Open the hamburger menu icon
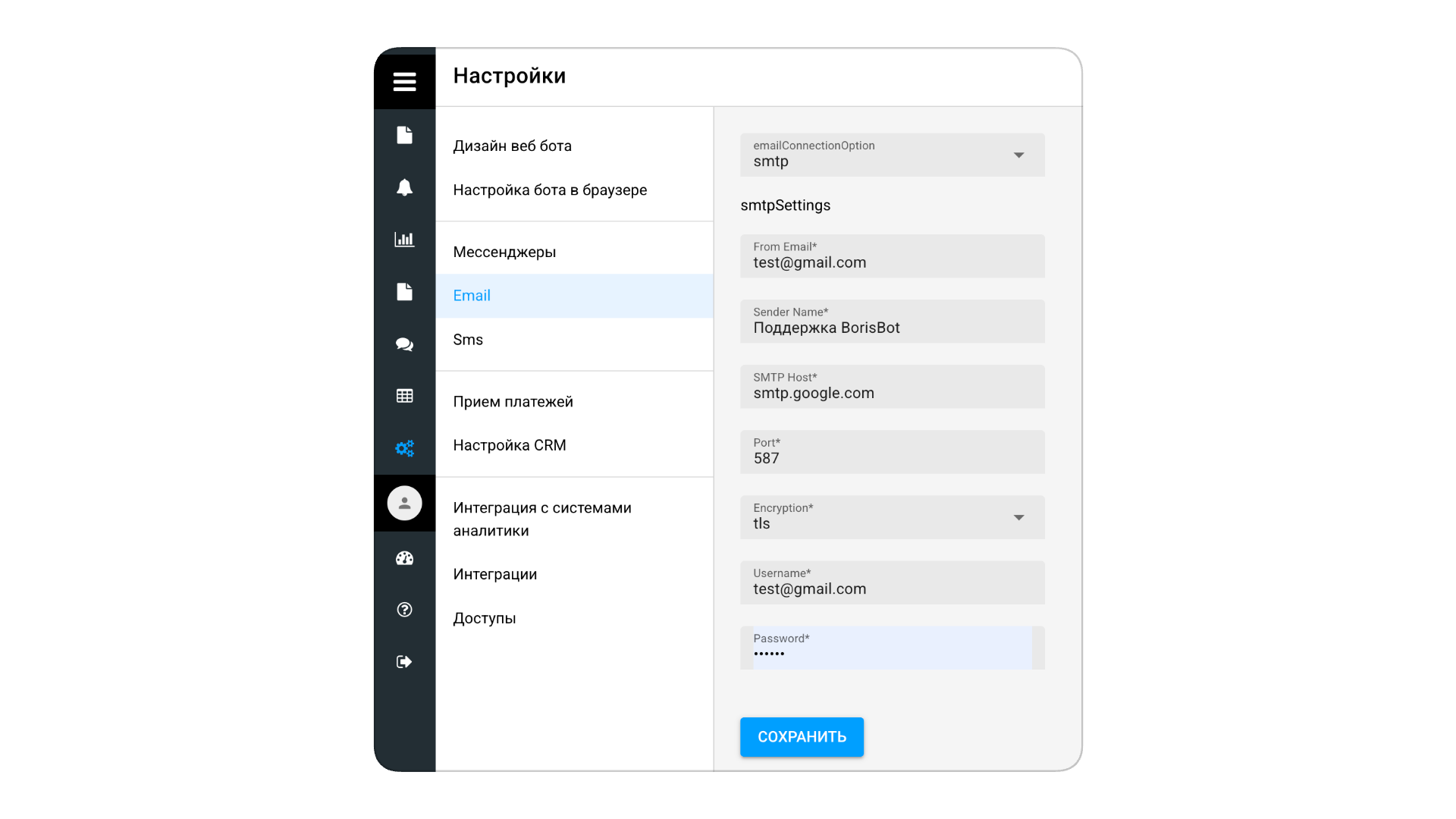 [x=404, y=81]
